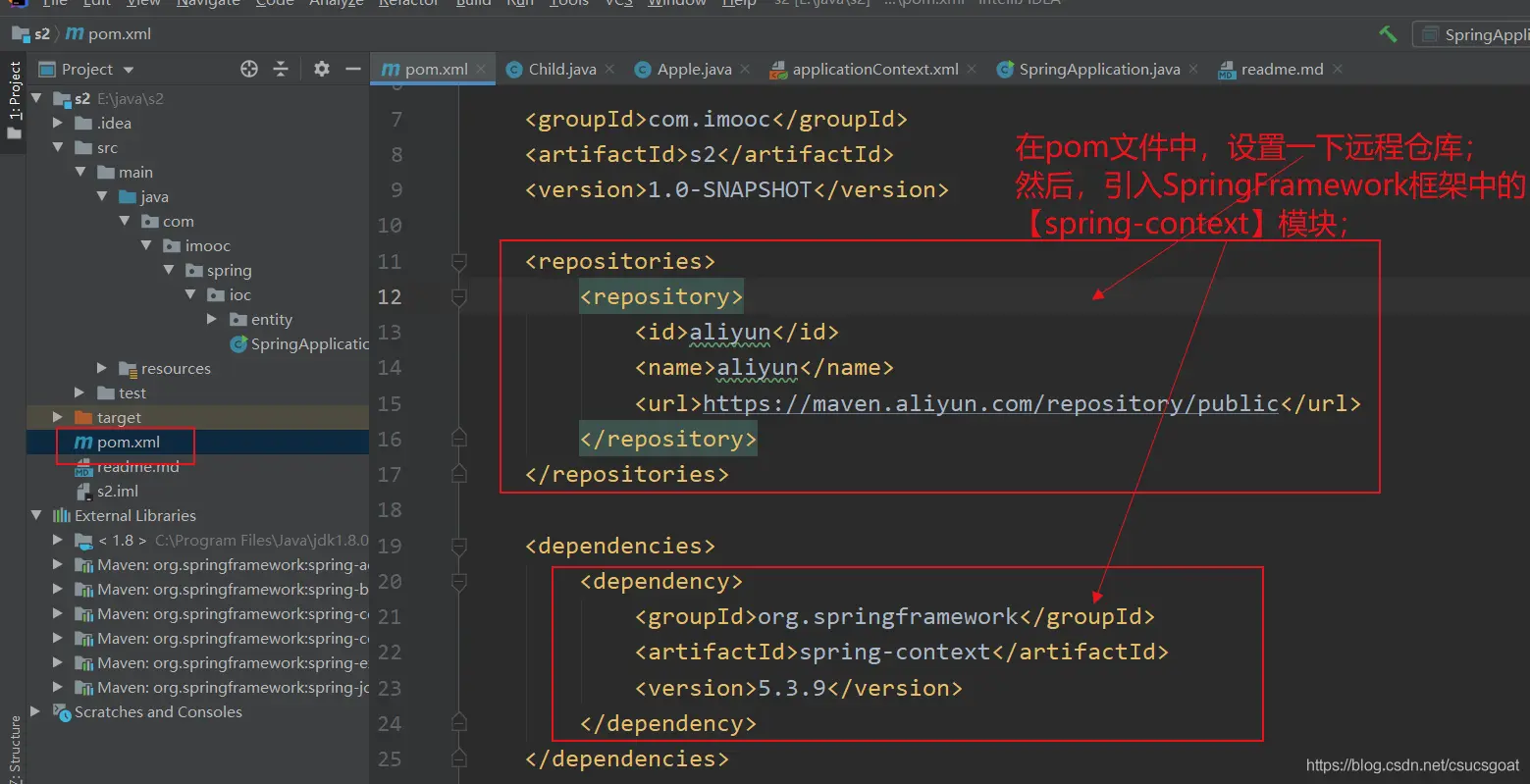Close the pom.xml editor tab

pos(481,69)
